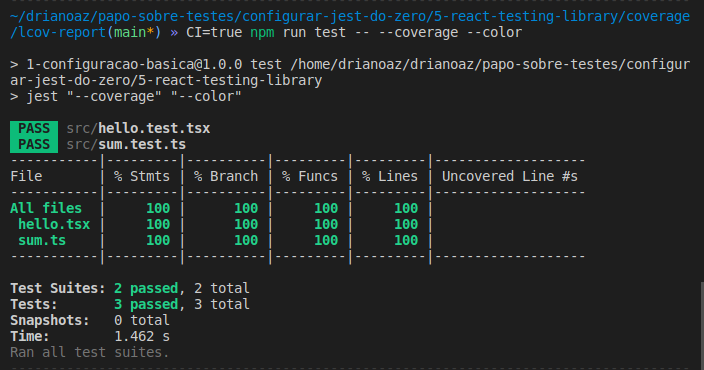Image resolution: width=704 pixels, height=370 pixels.
Task: Click the % Lines value for All files
Action: pyautogui.click(x=406, y=208)
